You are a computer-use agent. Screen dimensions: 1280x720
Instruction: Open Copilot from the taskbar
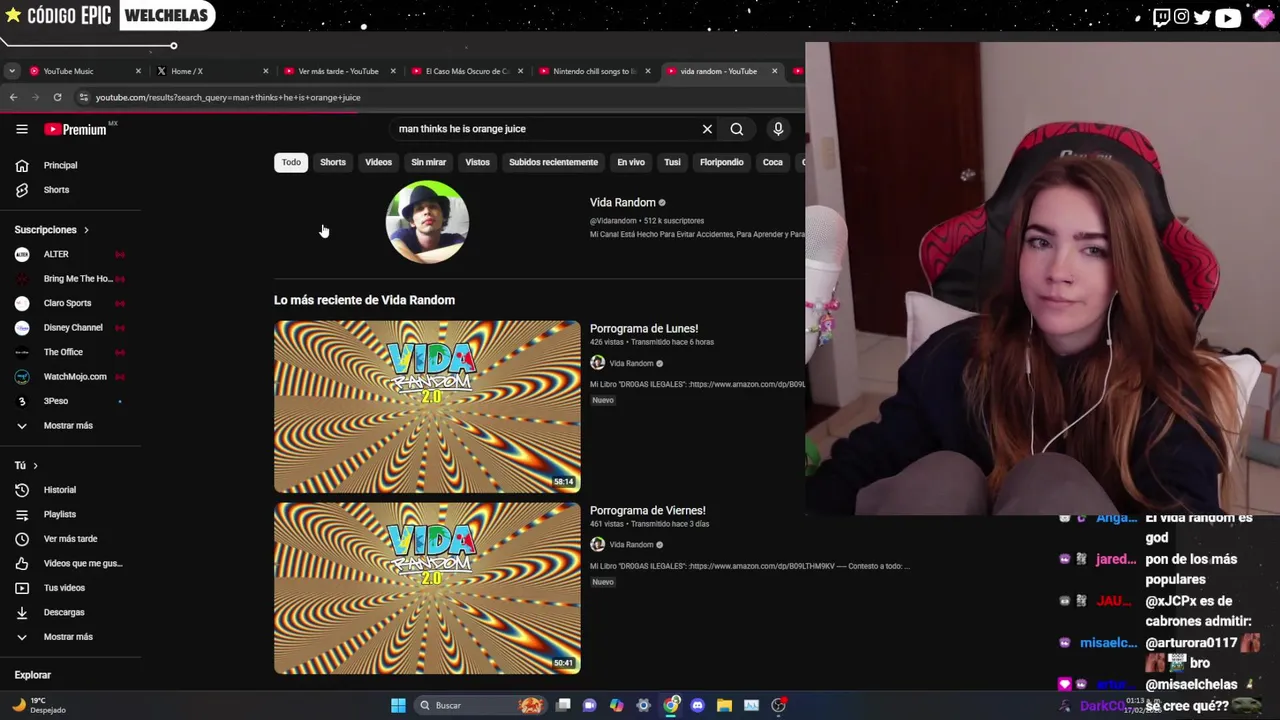pyautogui.click(x=616, y=705)
